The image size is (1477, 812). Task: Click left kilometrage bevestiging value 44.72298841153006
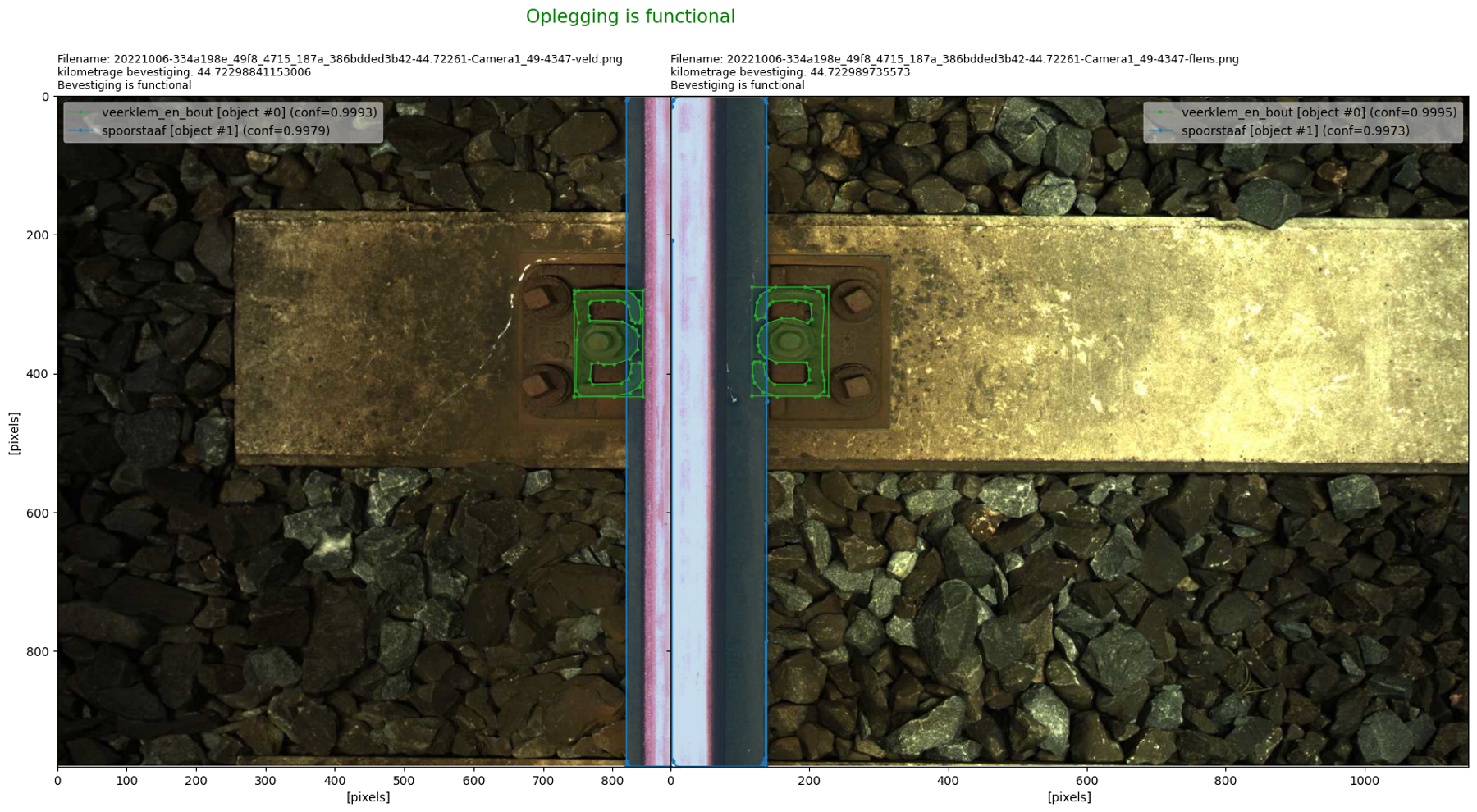pyautogui.click(x=254, y=72)
